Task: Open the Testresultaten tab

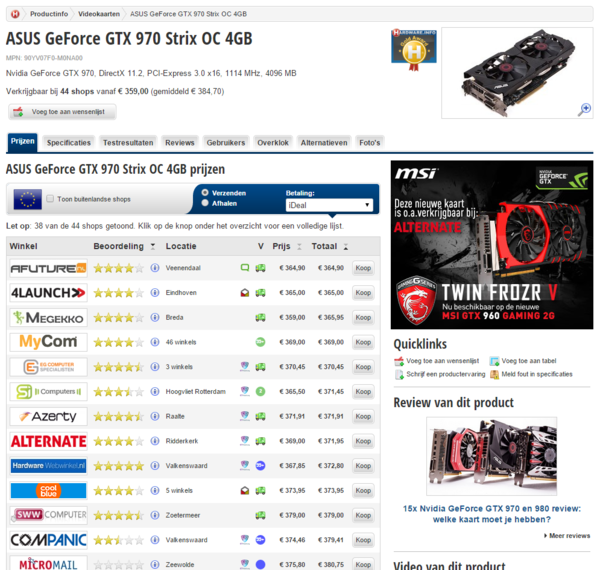Action: (128, 143)
